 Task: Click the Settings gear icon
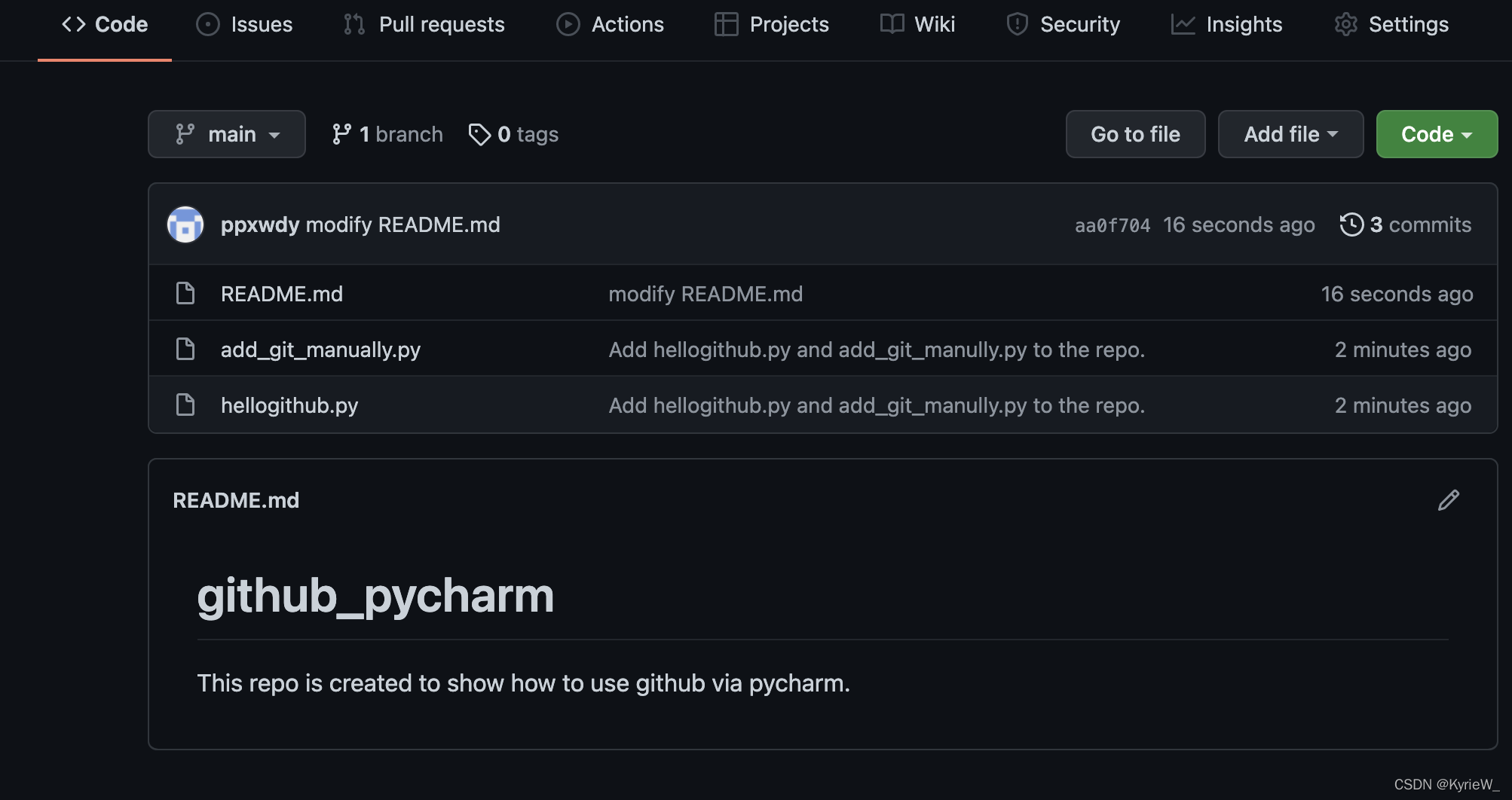point(1345,24)
